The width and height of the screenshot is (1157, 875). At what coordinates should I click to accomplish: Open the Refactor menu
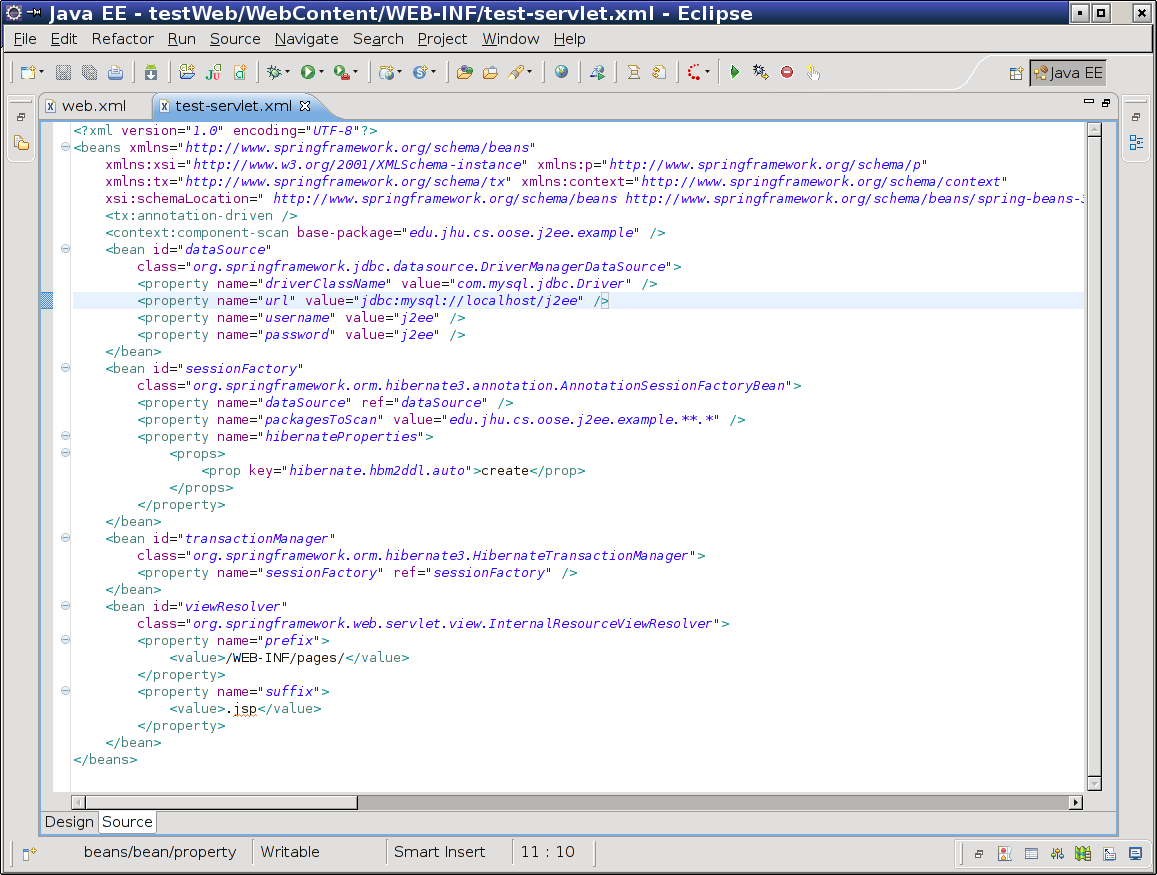122,39
